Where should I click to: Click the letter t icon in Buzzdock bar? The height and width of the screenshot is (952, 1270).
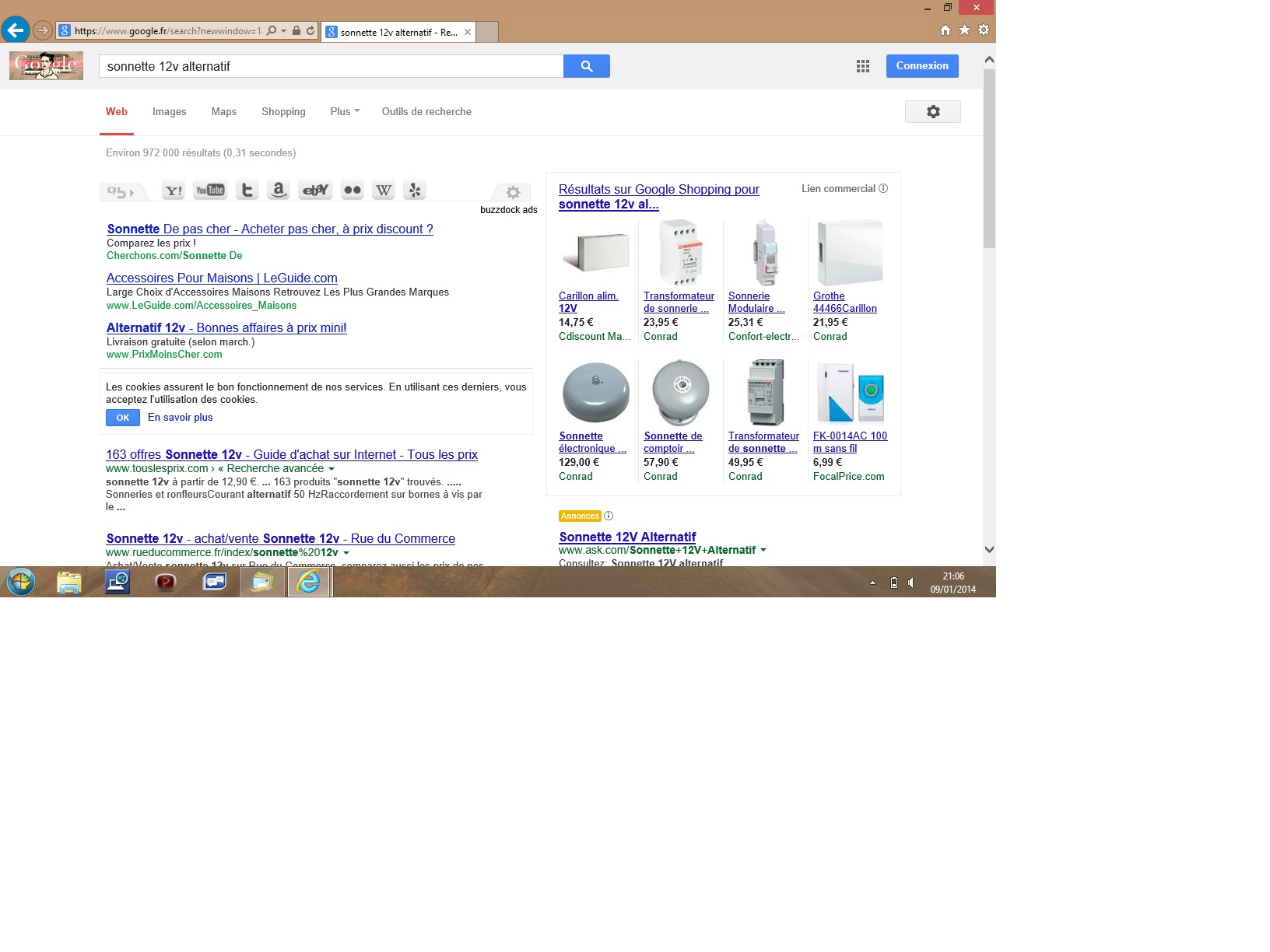[x=247, y=191]
